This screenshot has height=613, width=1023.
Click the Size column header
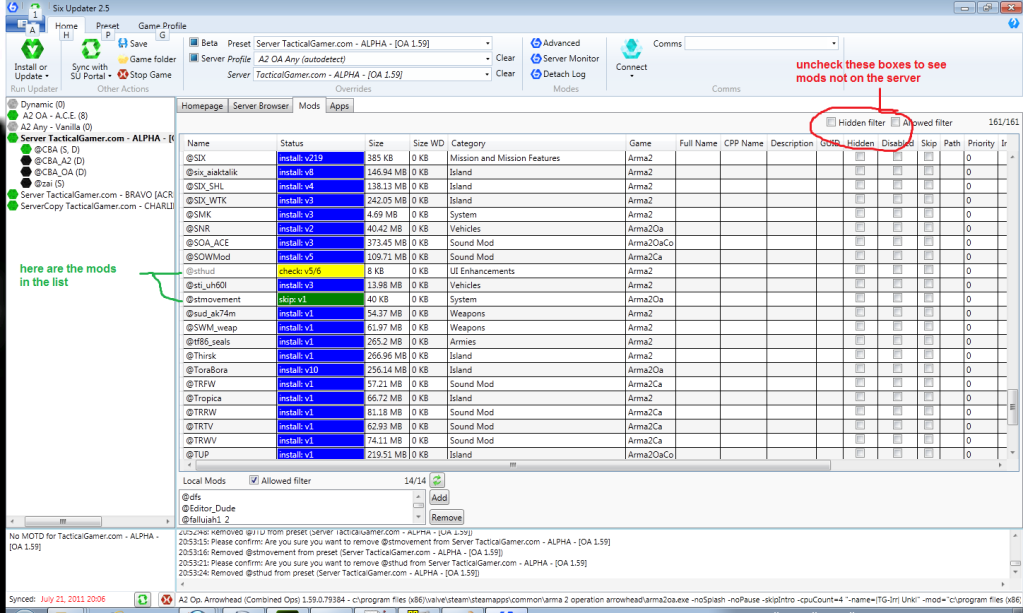click(x=386, y=143)
